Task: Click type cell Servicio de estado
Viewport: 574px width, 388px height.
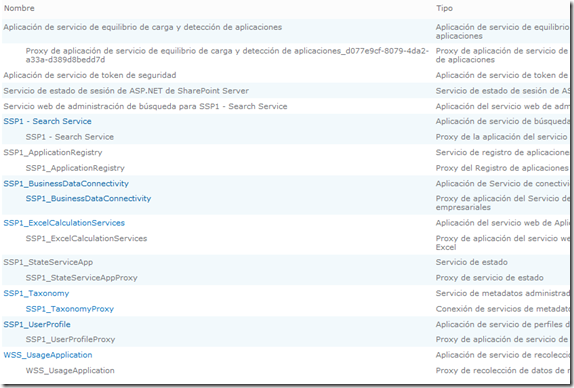Action: pos(472,262)
